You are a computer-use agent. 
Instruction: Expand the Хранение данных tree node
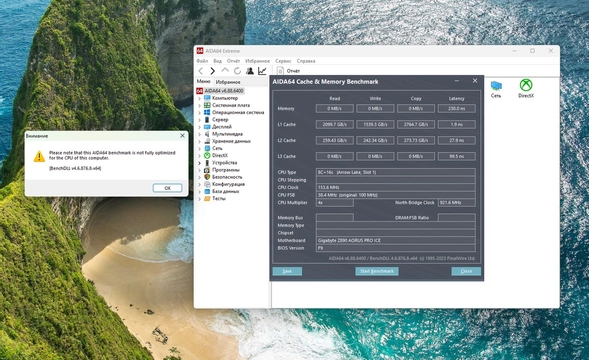[x=199, y=141]
